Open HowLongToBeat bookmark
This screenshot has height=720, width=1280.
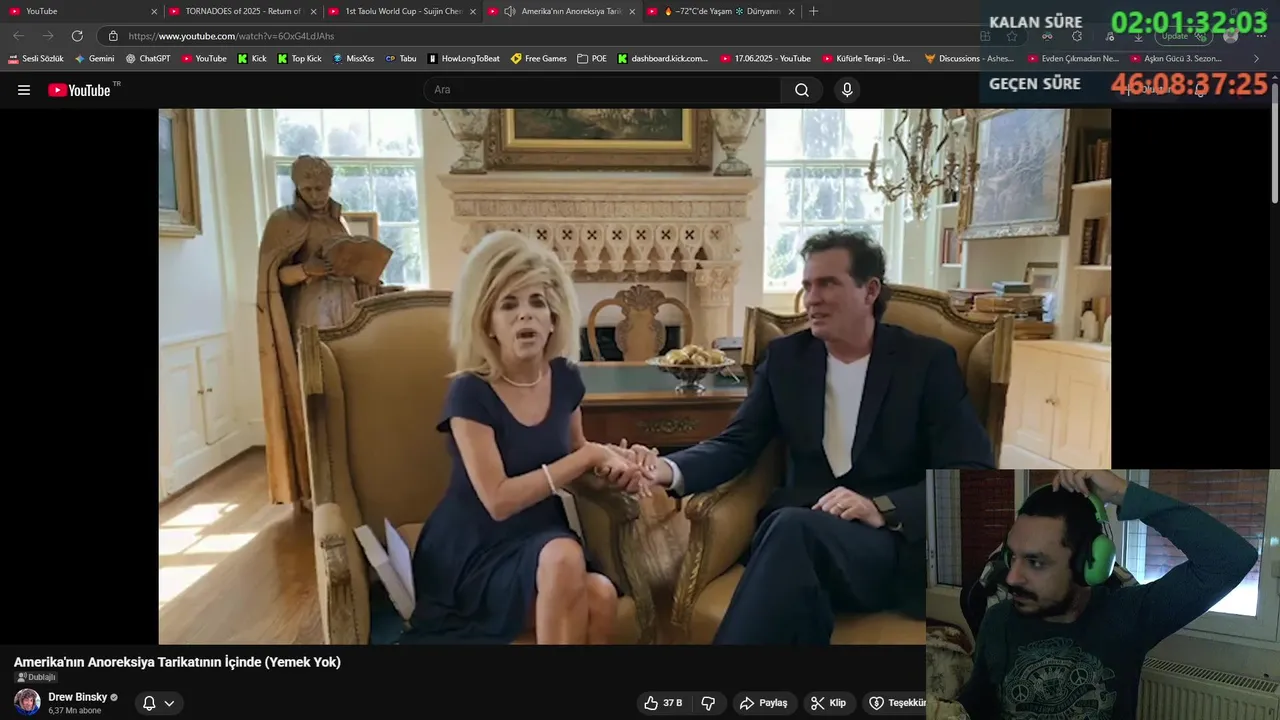click(464, 59)
